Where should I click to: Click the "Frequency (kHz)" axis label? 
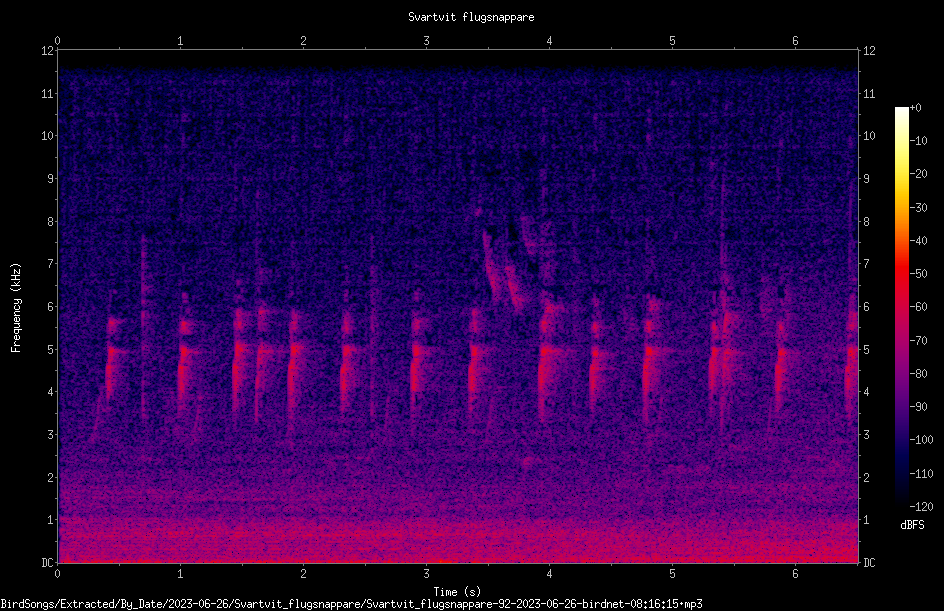click(x=16, y=308)
